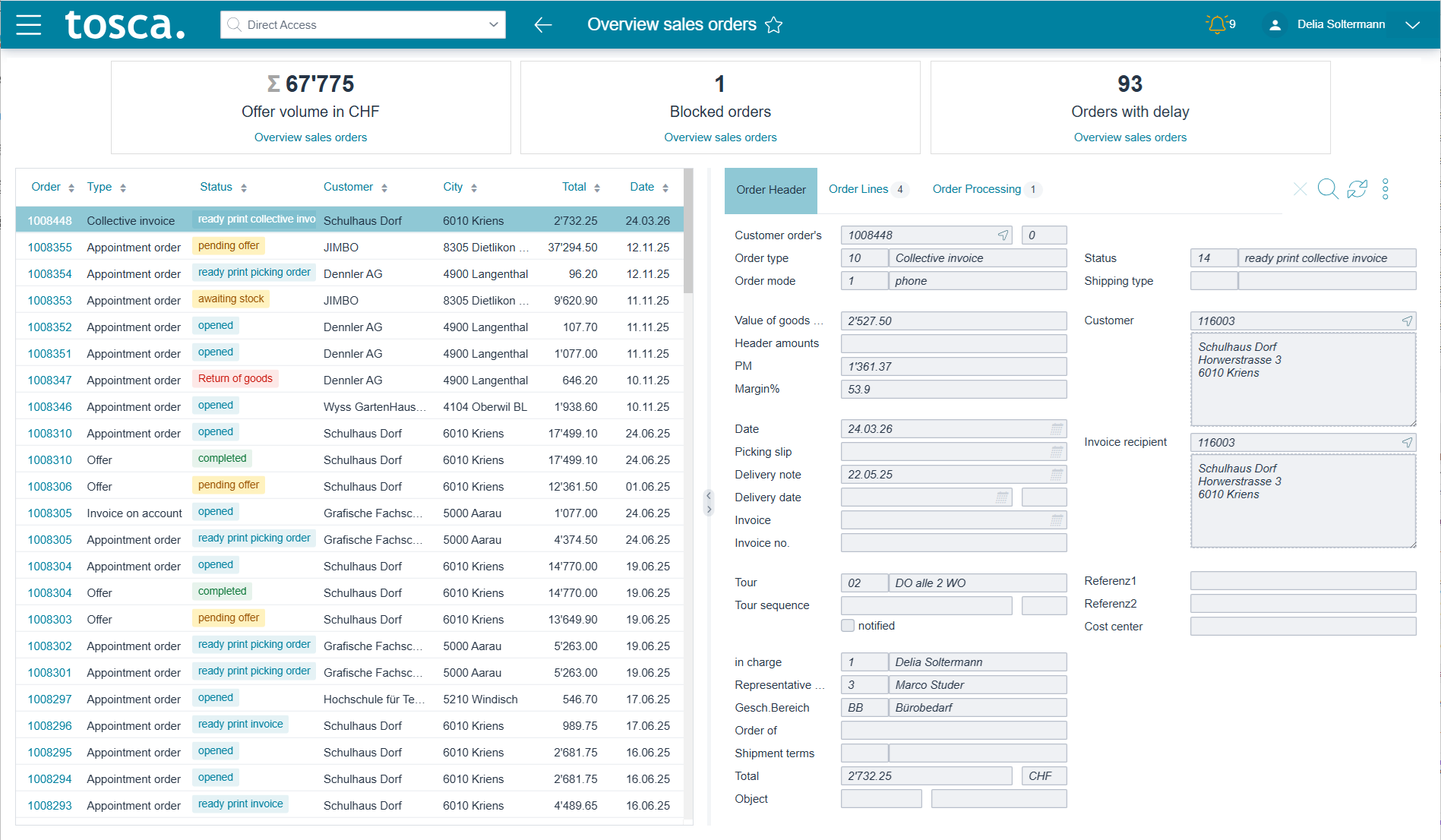This screenshot has width=1441, height=840.
Task: Open Invoice recipient 116003 navigation arrow
Action: point(1407,443)
